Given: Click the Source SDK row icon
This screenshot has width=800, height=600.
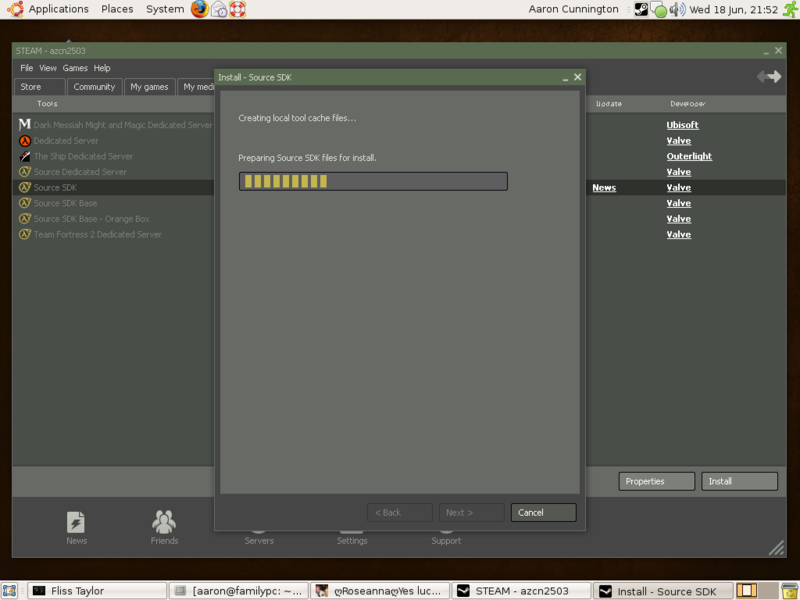Looking at the screenshot, I should [x=24, y=187].
